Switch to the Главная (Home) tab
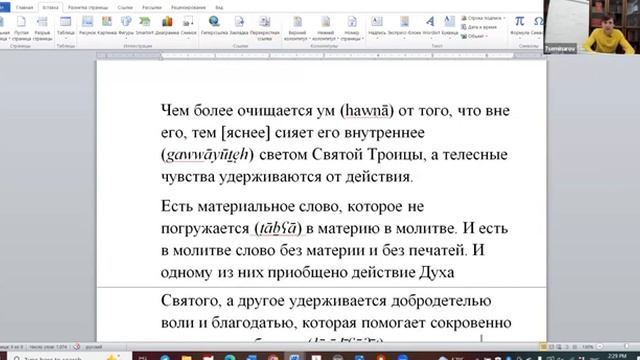Screen dimensions: 640x360 coord(24,7)
